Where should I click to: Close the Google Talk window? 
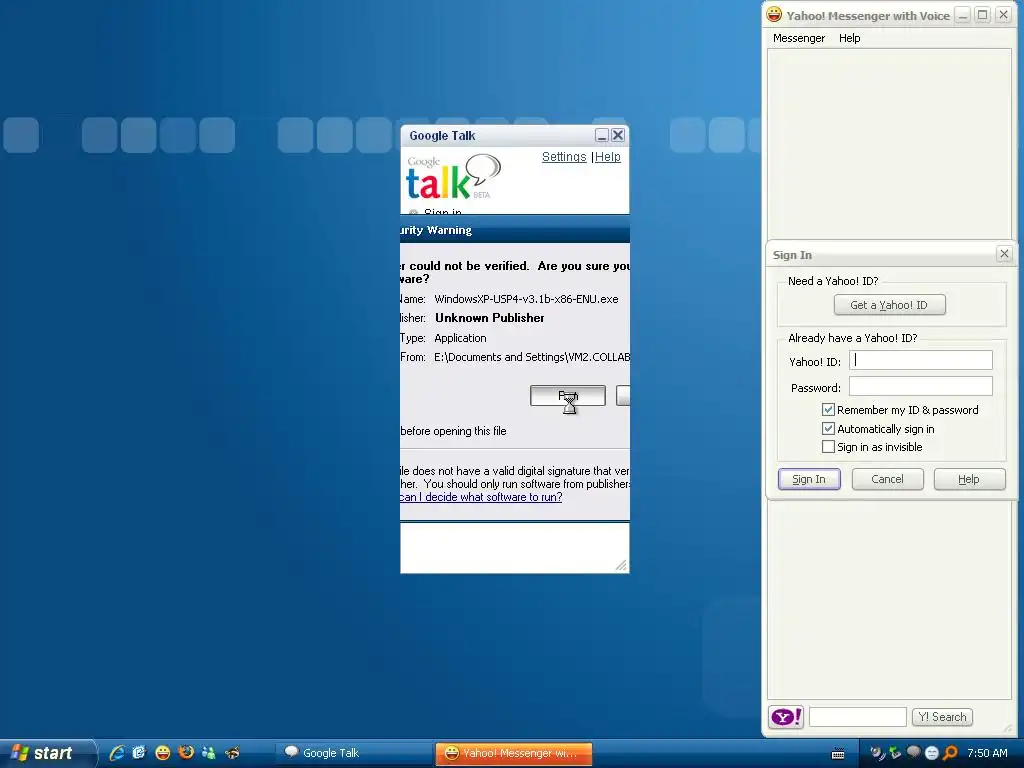pyautogui.click(x=618, y=135)
